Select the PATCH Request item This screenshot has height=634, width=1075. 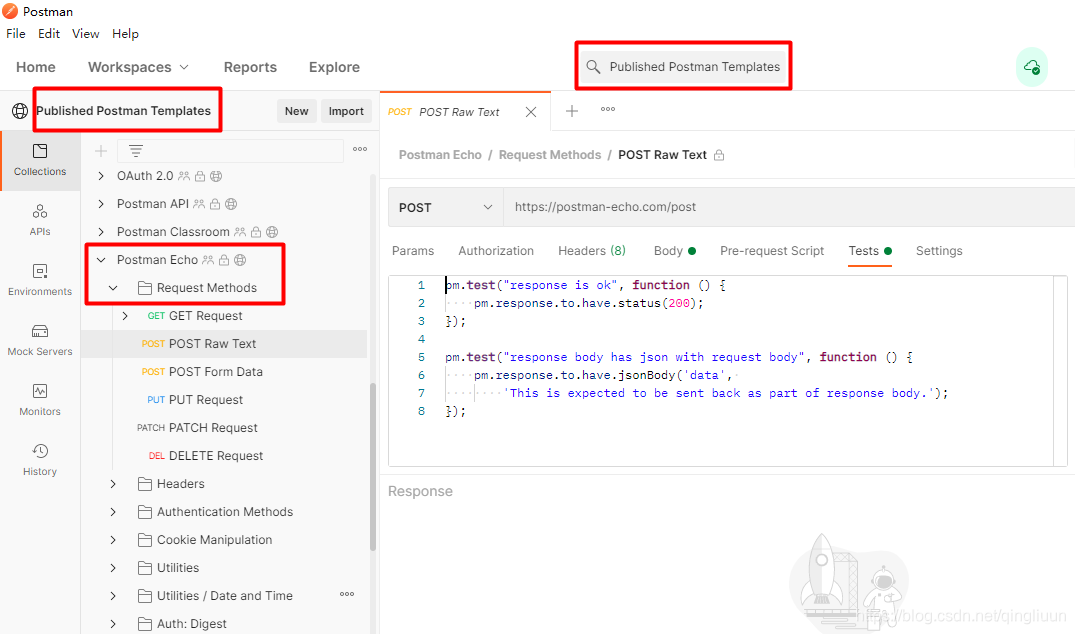tap(224, 428)
